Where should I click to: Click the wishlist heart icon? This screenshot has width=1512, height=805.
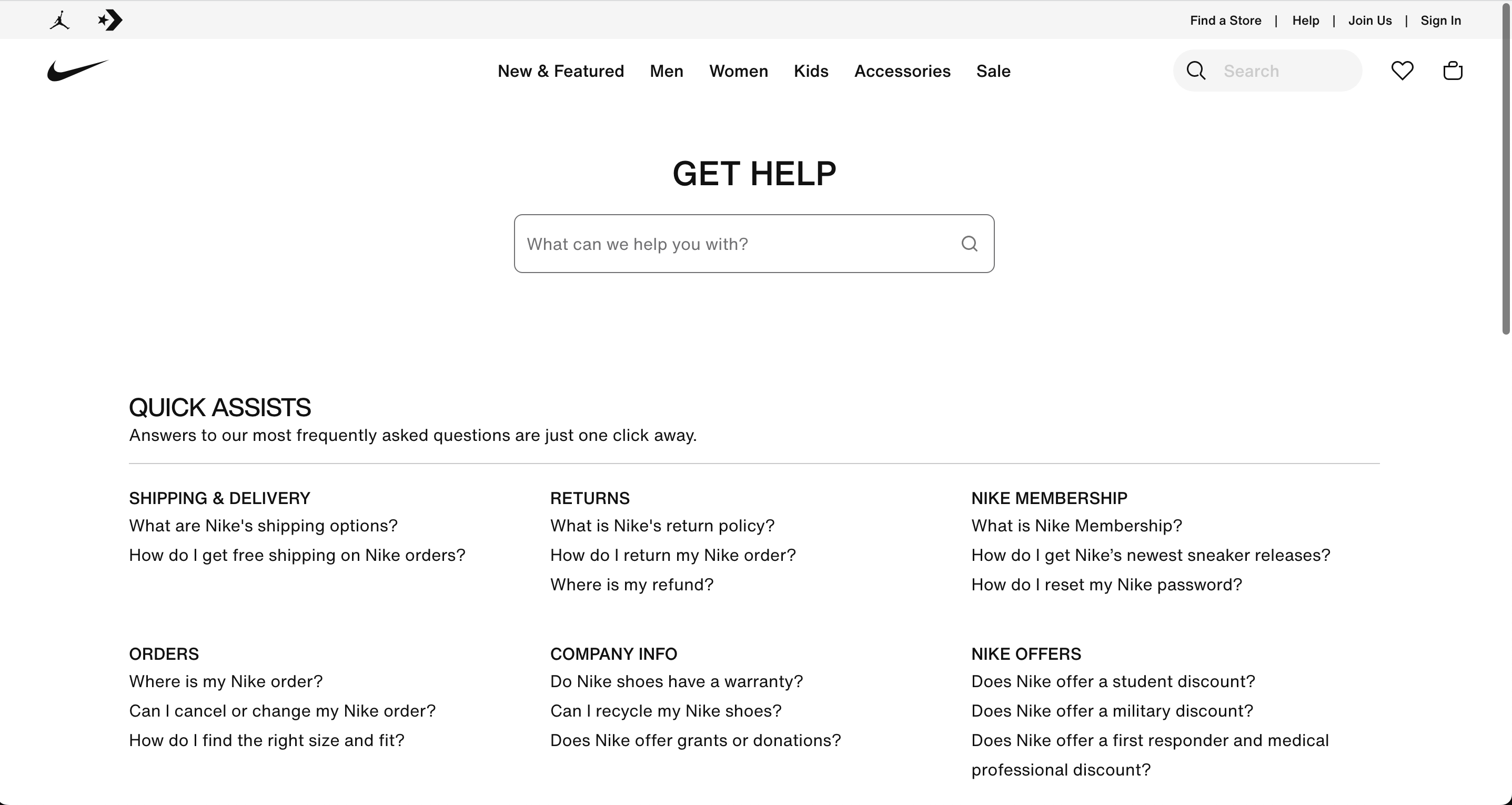1402,70
